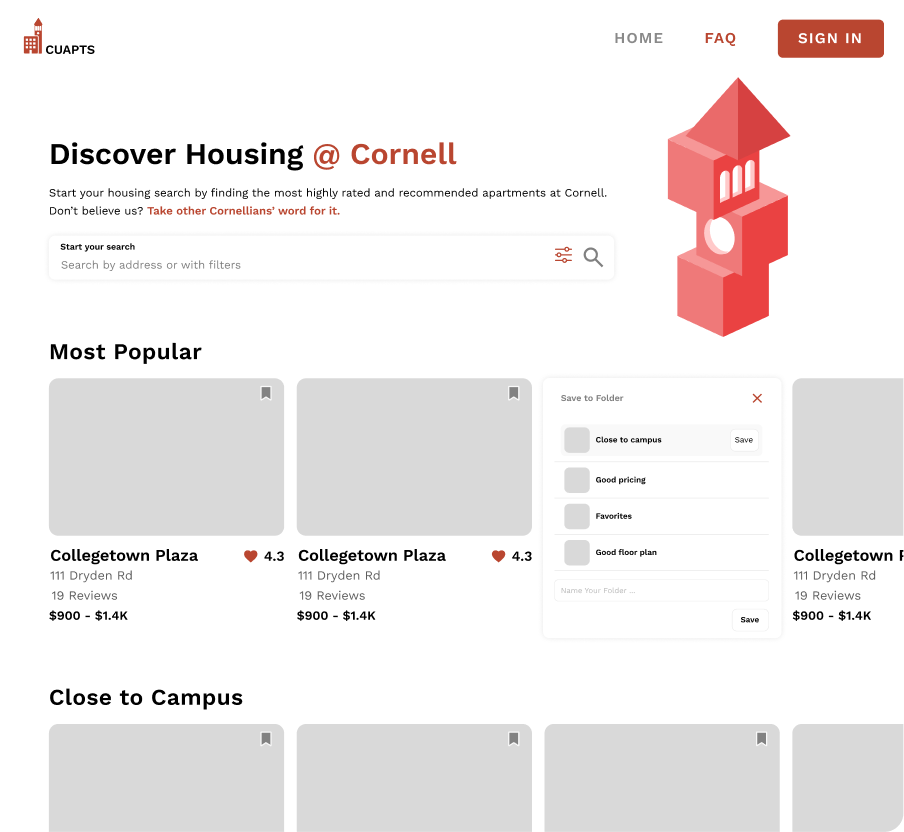The image size is (904, 832).
Task: Close the Save to Folder popup
Action: click(758, 398)
